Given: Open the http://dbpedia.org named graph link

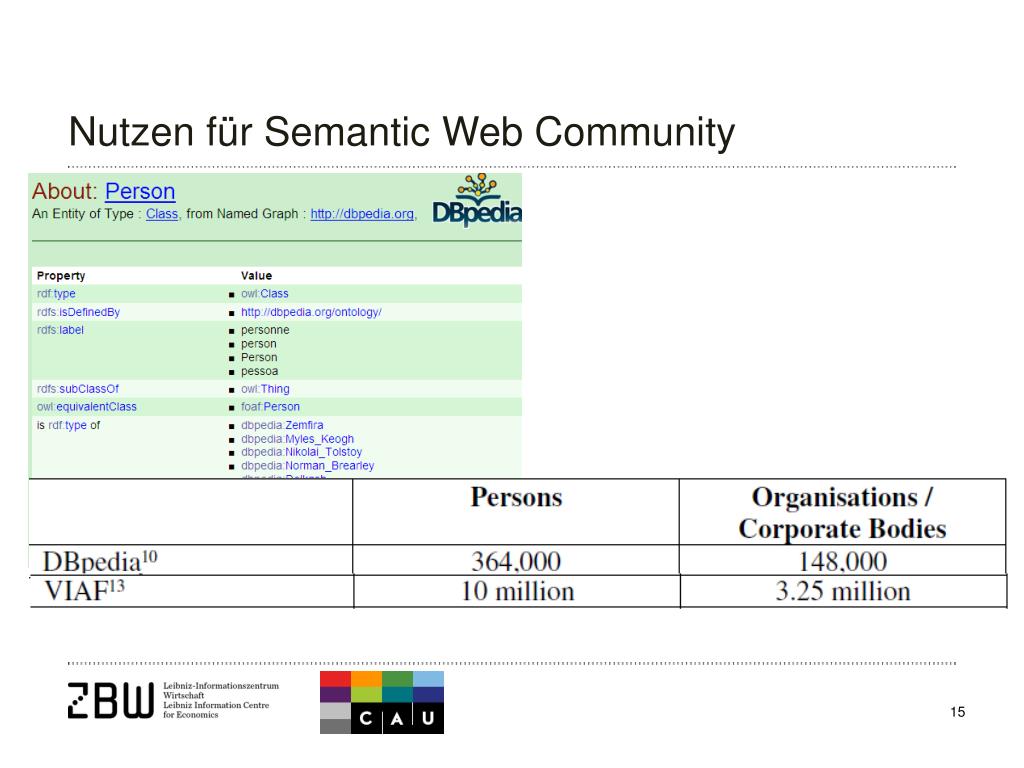Looking at the screenshot, I should 362,214.
